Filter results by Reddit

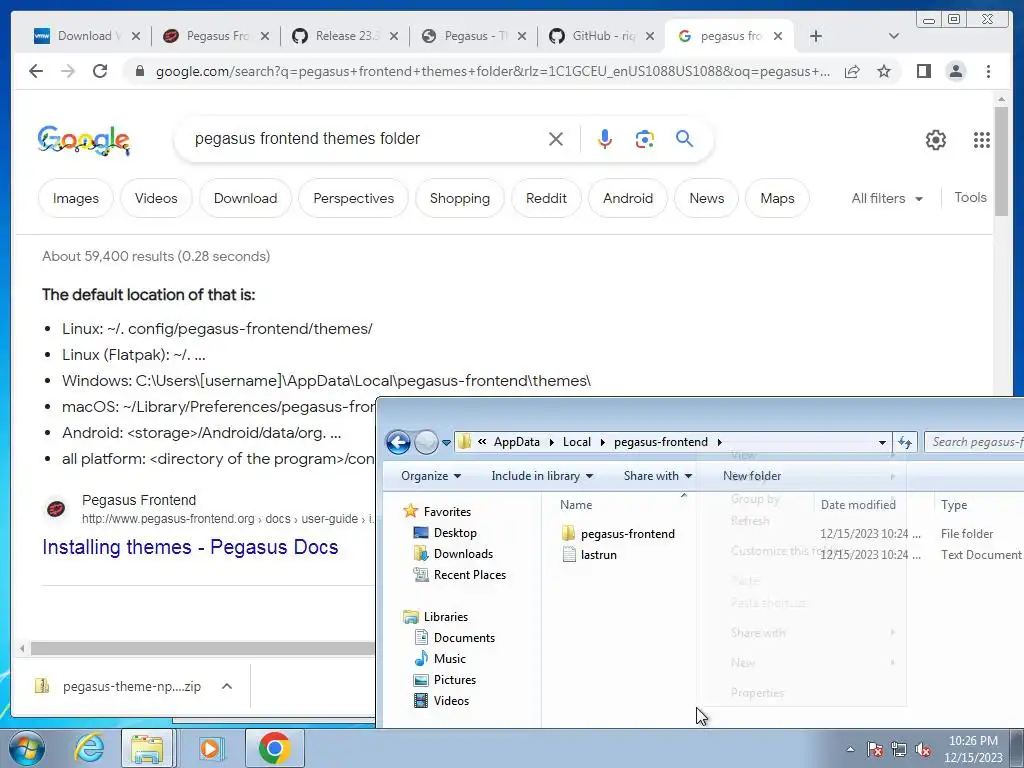(547, 198)
